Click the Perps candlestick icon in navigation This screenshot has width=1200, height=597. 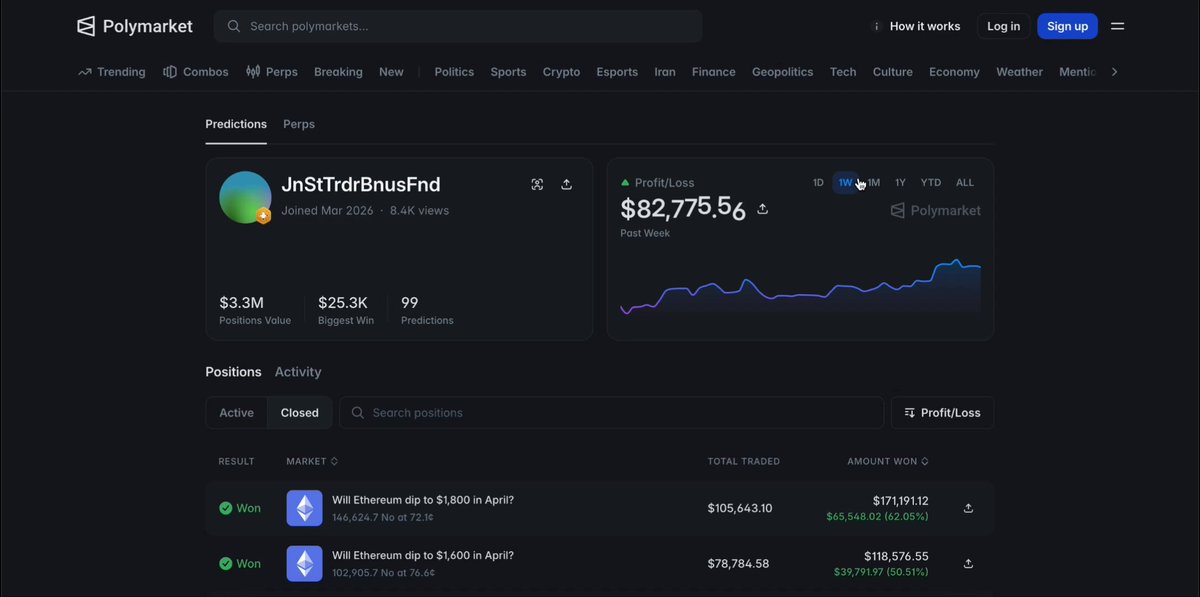tap(253, 72)
